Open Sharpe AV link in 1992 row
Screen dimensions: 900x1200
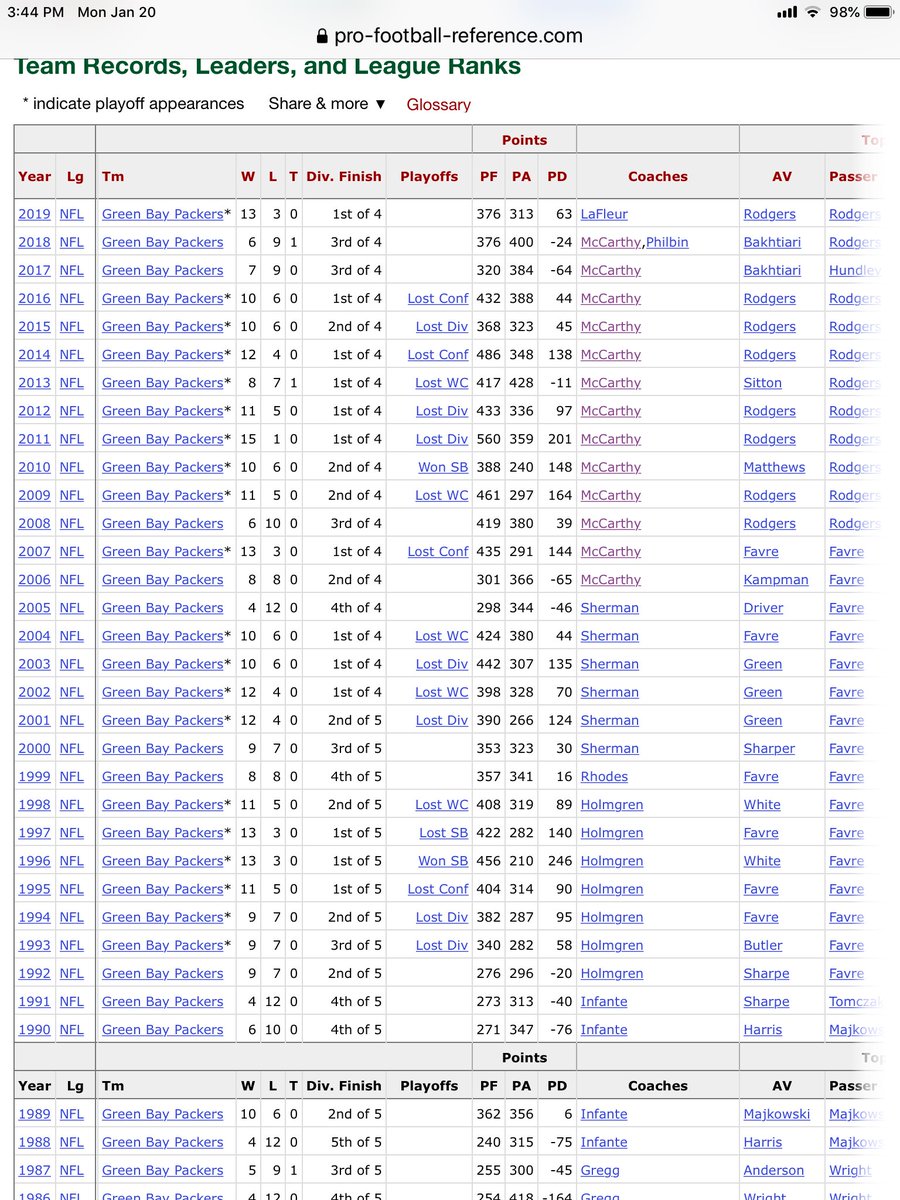click(x=767, y=973)
